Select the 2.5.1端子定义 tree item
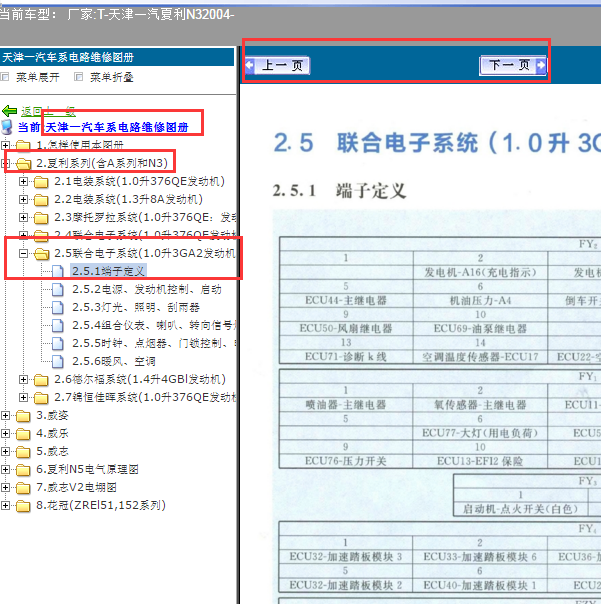This screenshot has width=601, height=604. (x=108, y=271)
